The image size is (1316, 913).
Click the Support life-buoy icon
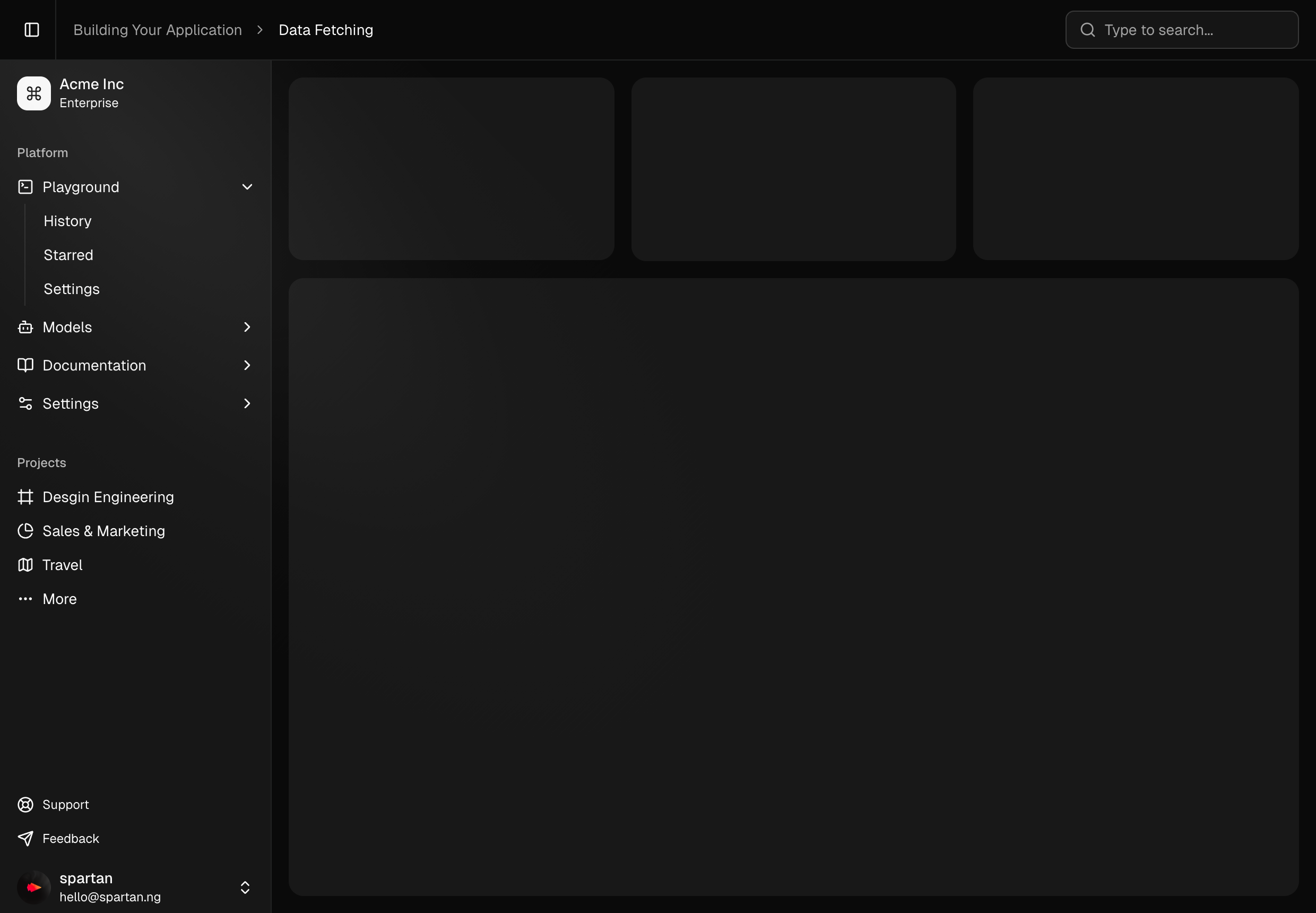click(26, 804)
